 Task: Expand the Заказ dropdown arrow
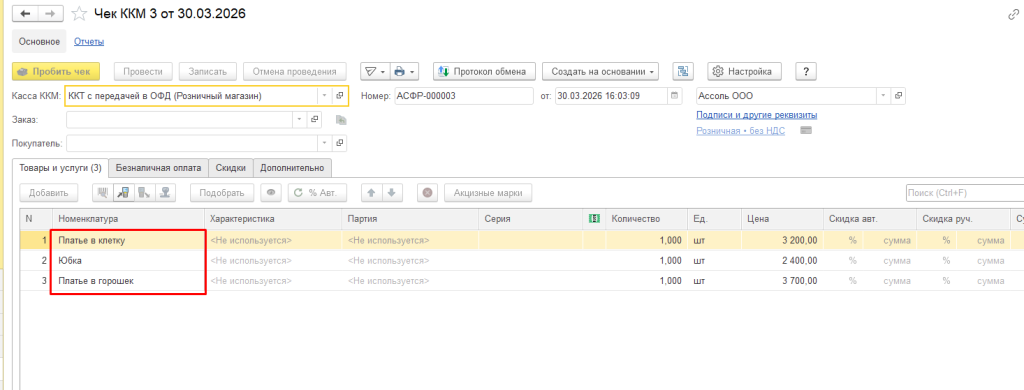tap(300, 120)
